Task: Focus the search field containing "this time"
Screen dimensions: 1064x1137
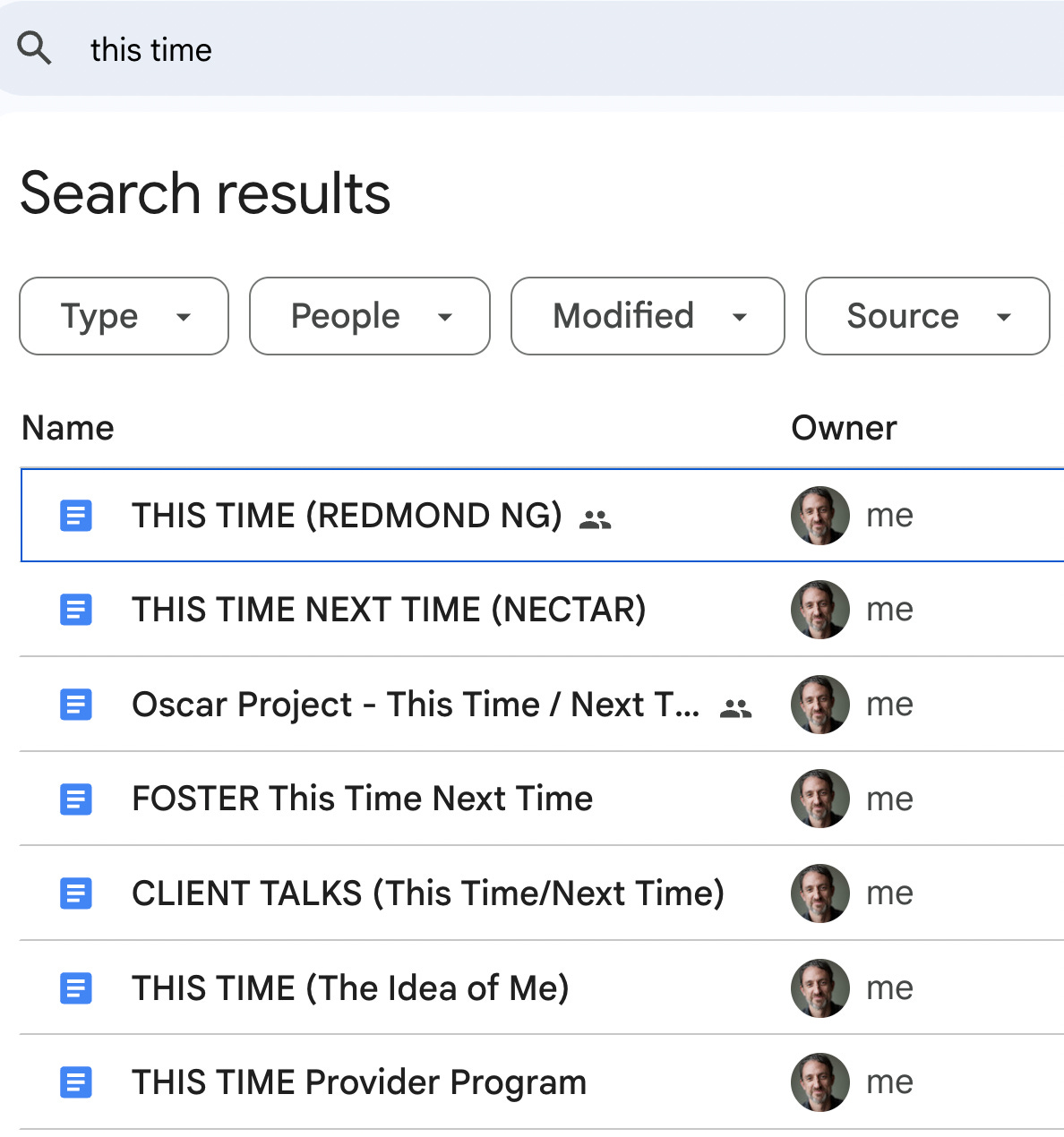Action: [532, 49]
